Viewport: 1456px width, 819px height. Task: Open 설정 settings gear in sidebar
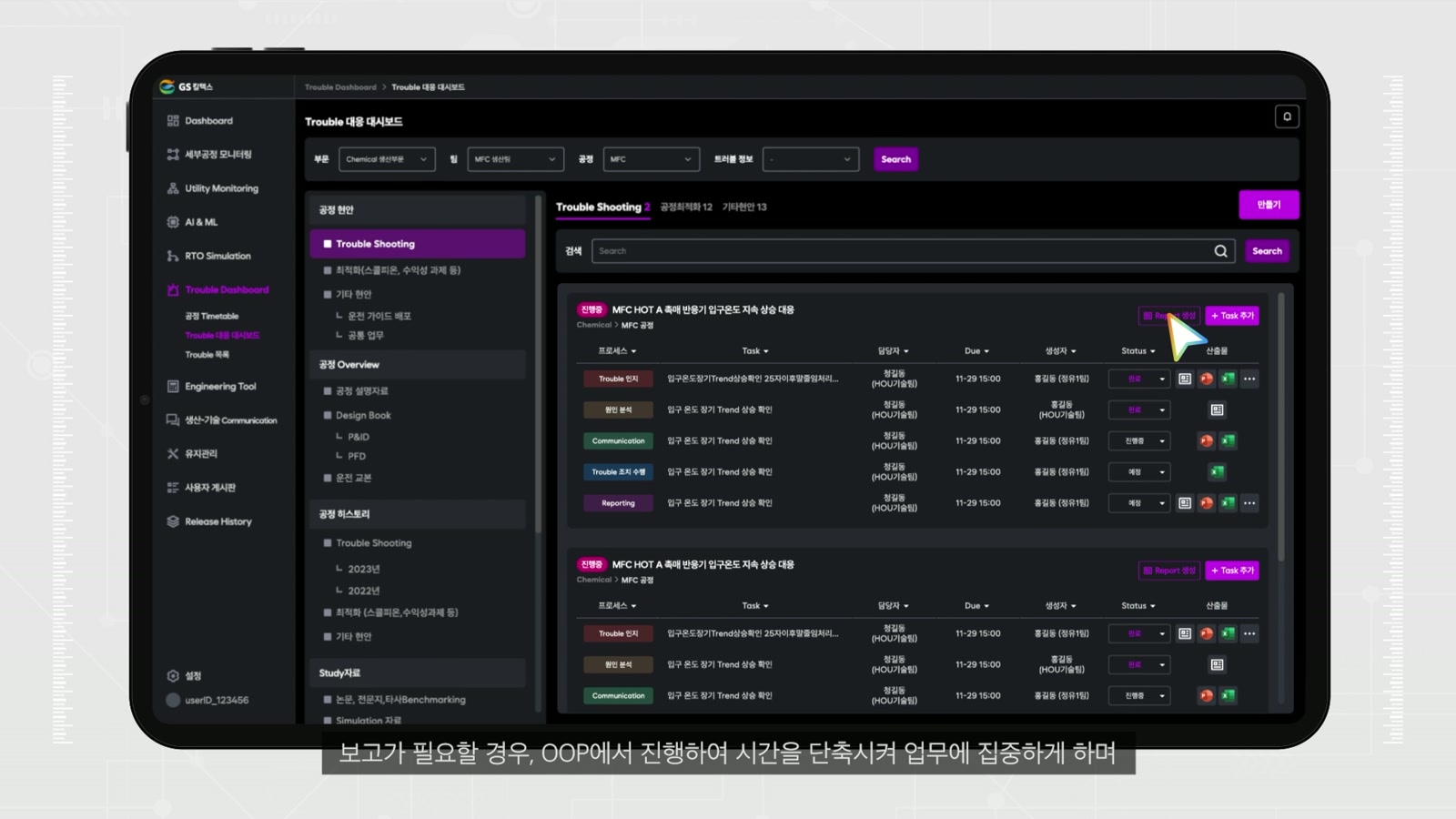coord(173,675)
